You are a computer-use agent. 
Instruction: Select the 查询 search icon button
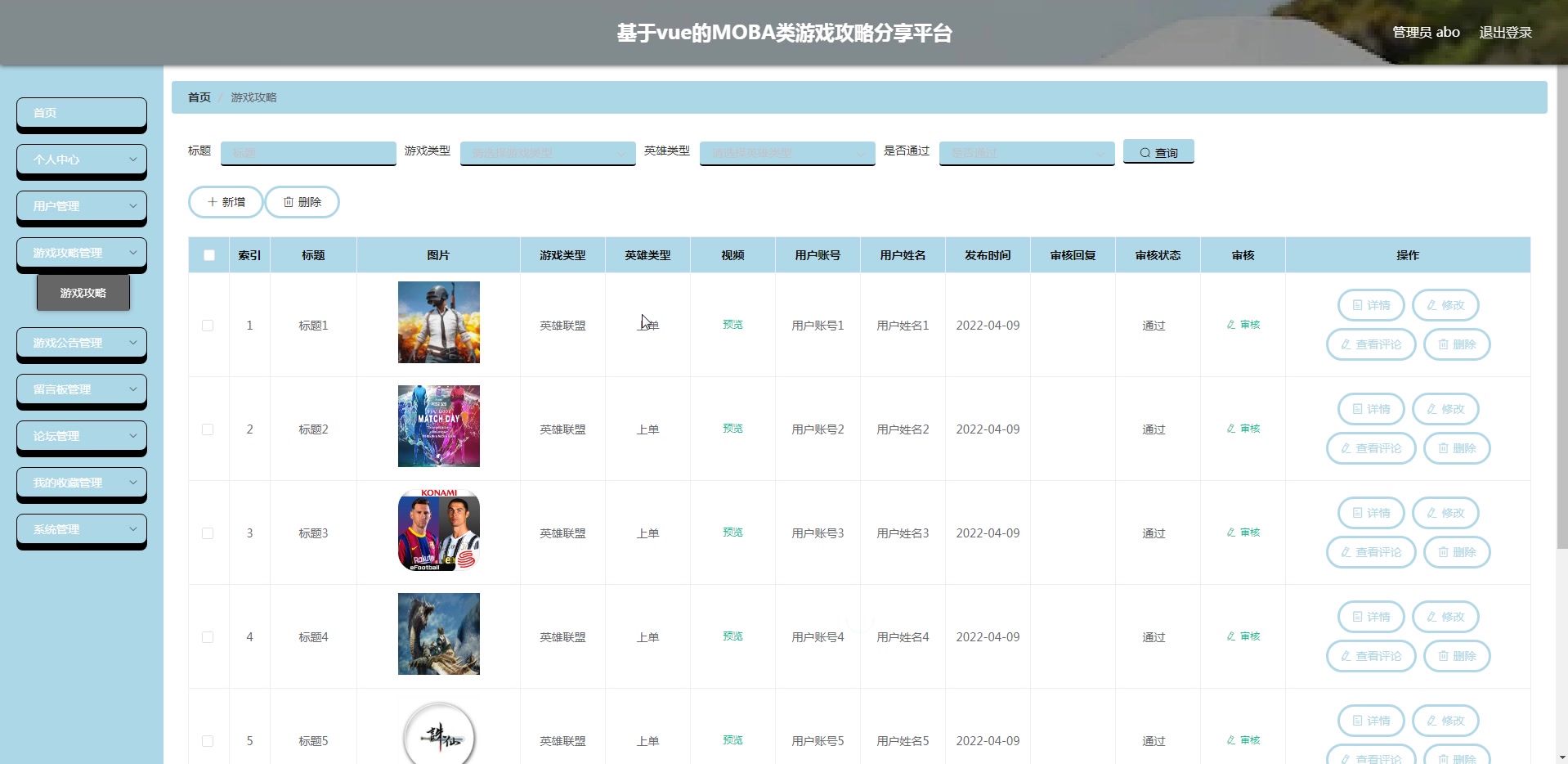pos(1158,152)
